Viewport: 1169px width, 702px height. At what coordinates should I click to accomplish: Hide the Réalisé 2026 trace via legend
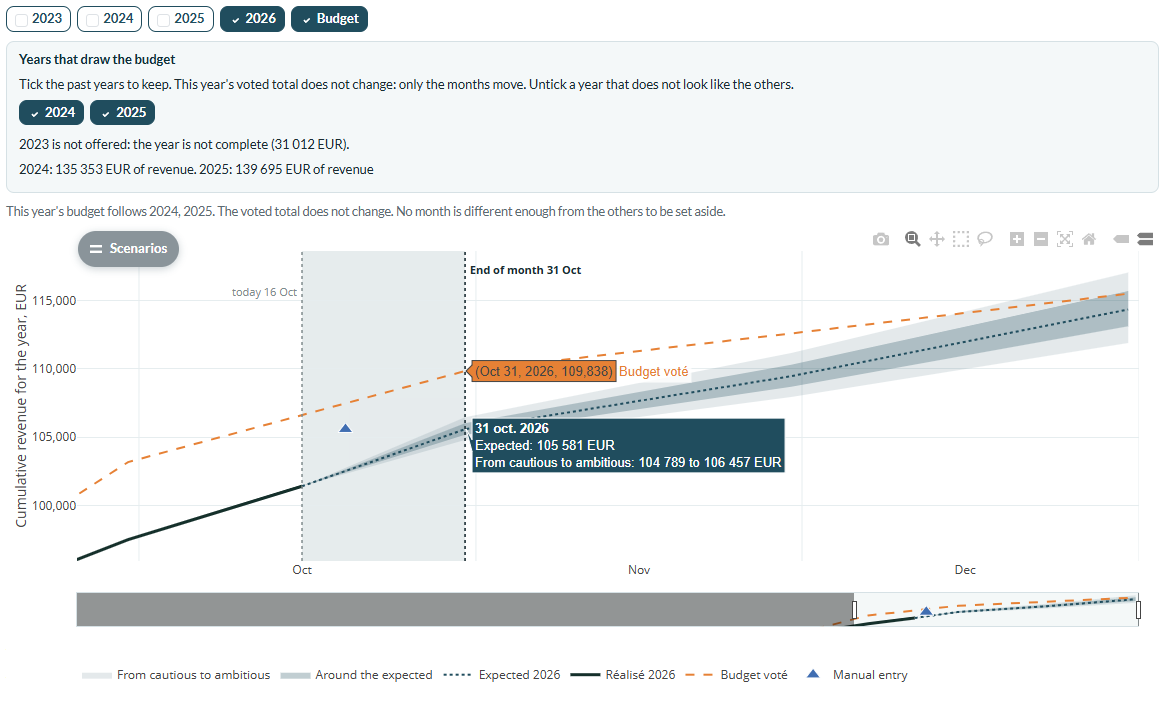coord(623,674)
